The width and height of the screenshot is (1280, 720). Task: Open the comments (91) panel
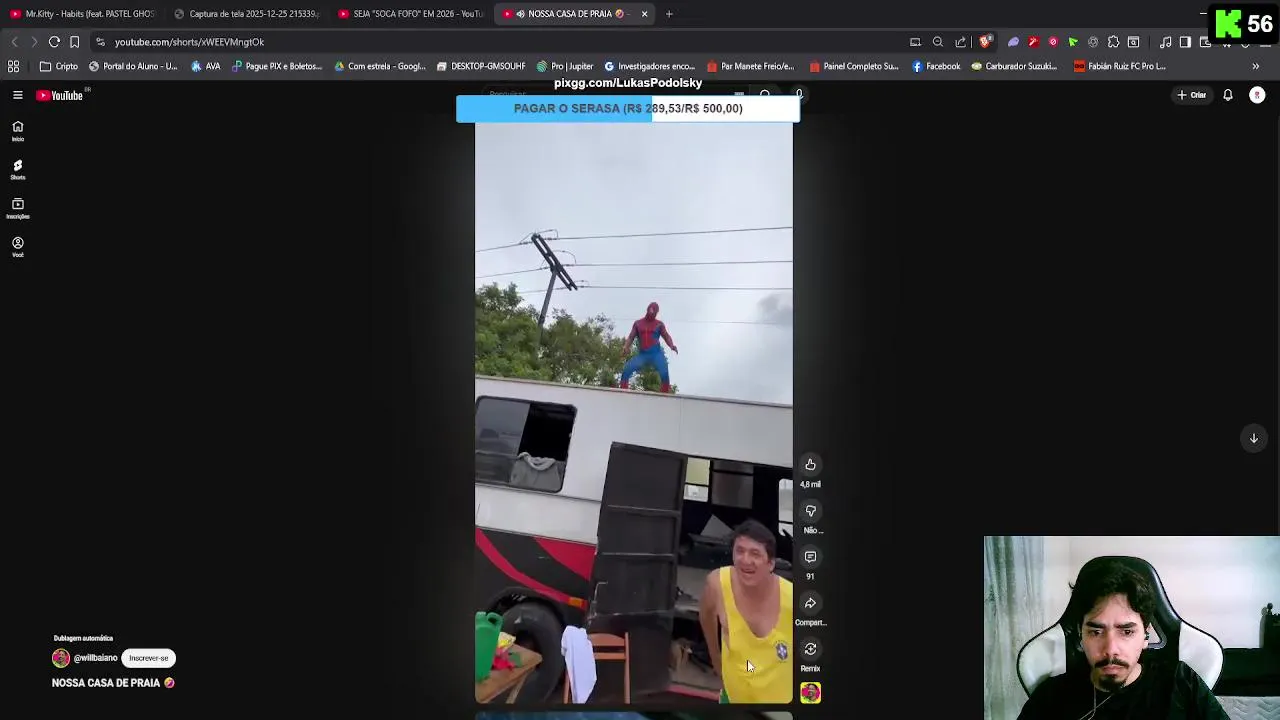[x=810, y=557]
